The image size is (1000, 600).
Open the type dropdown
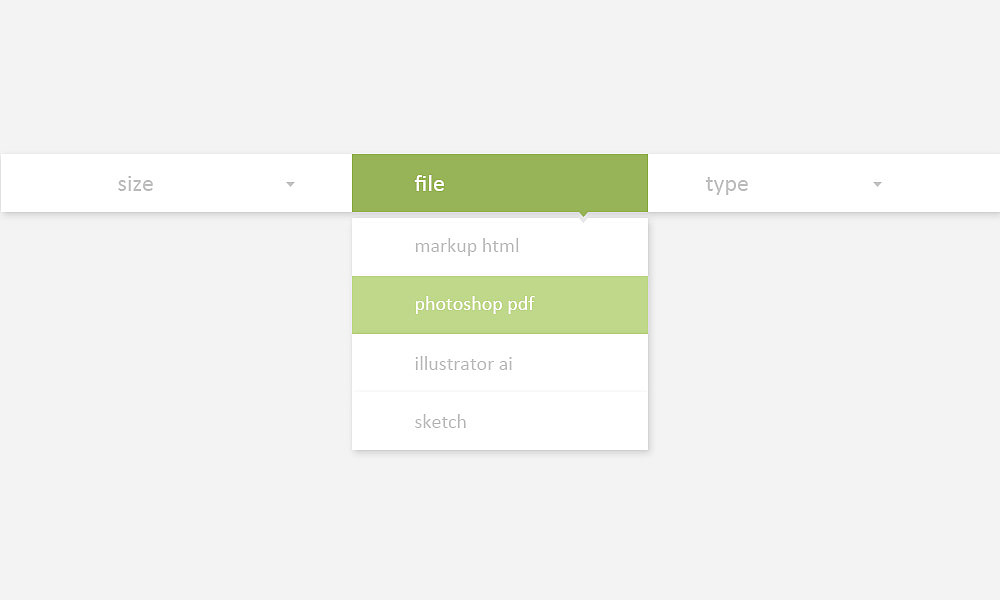(823, 183)
